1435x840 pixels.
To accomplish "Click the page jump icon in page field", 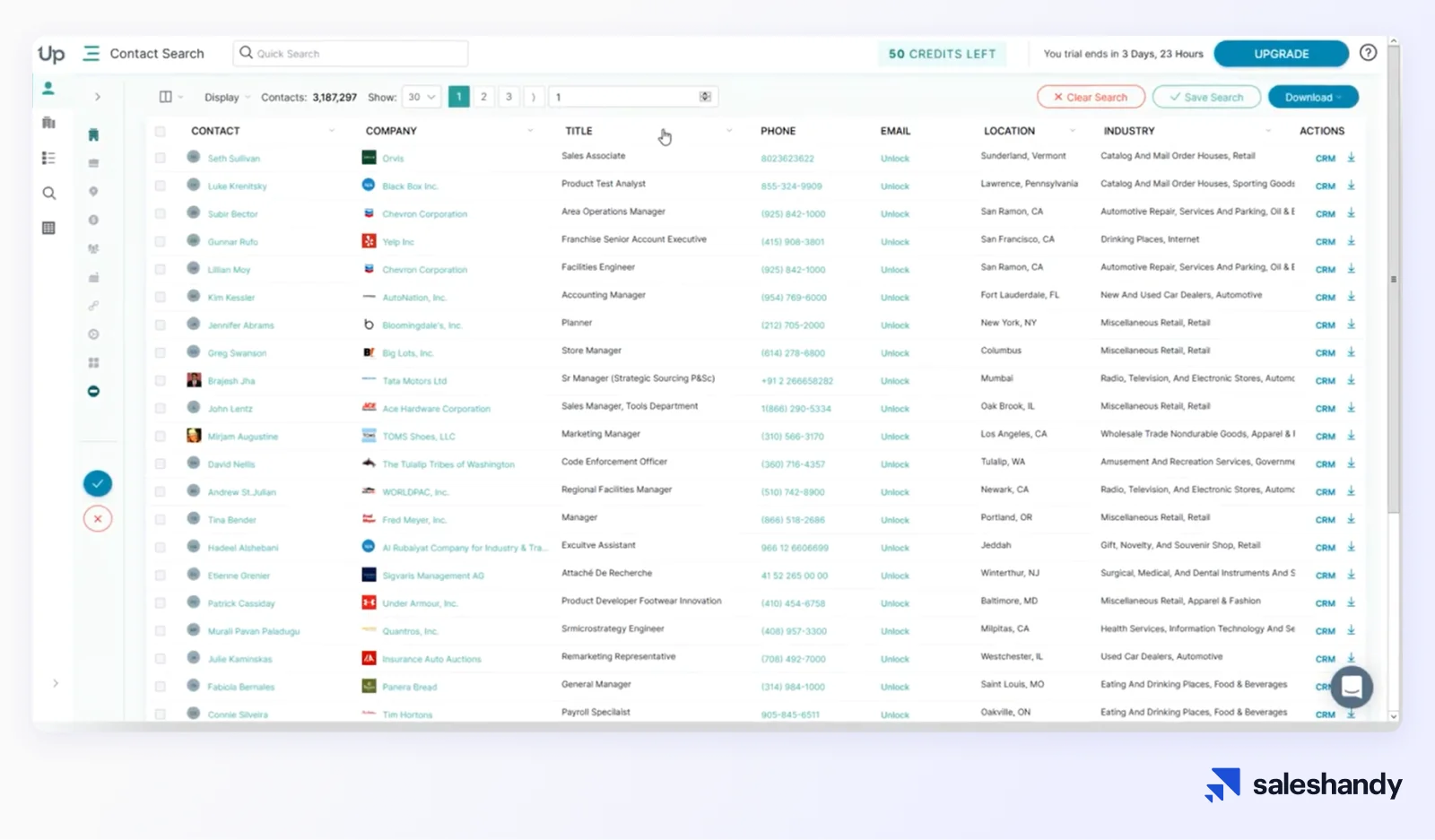I will (x=706, y=97).
